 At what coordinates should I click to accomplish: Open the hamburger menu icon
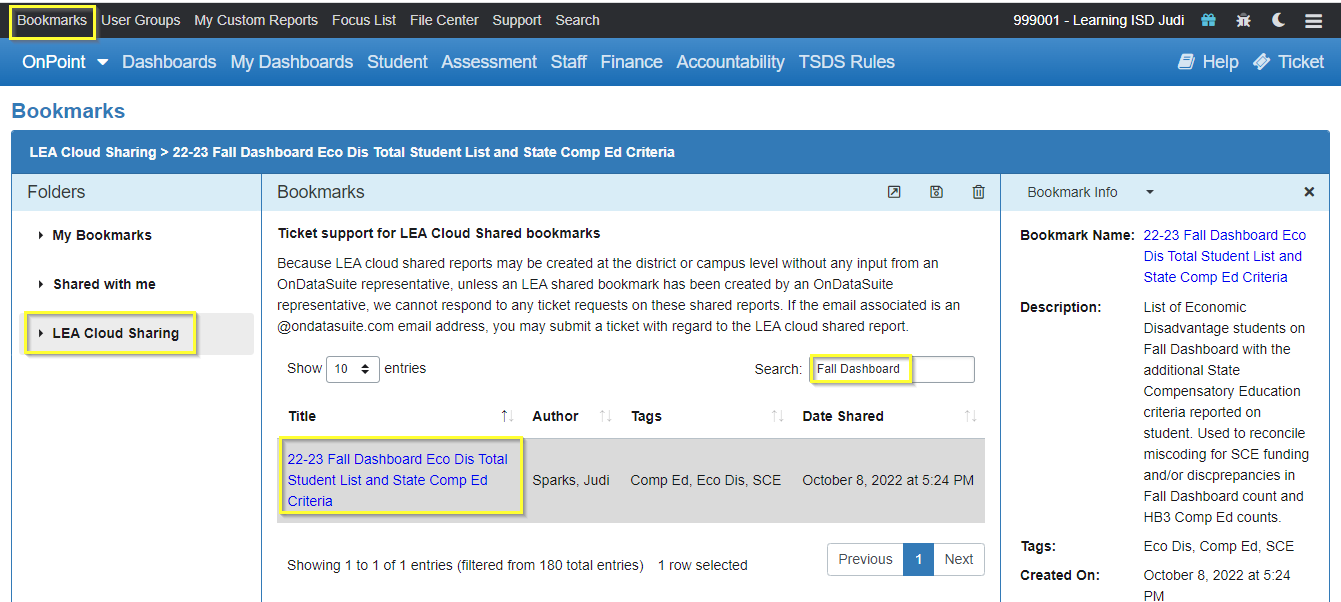point(1313,19)
